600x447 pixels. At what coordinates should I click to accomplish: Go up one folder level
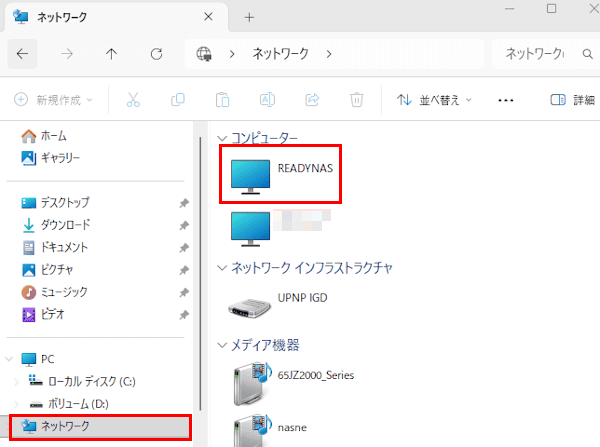click(x=111, y=54)
